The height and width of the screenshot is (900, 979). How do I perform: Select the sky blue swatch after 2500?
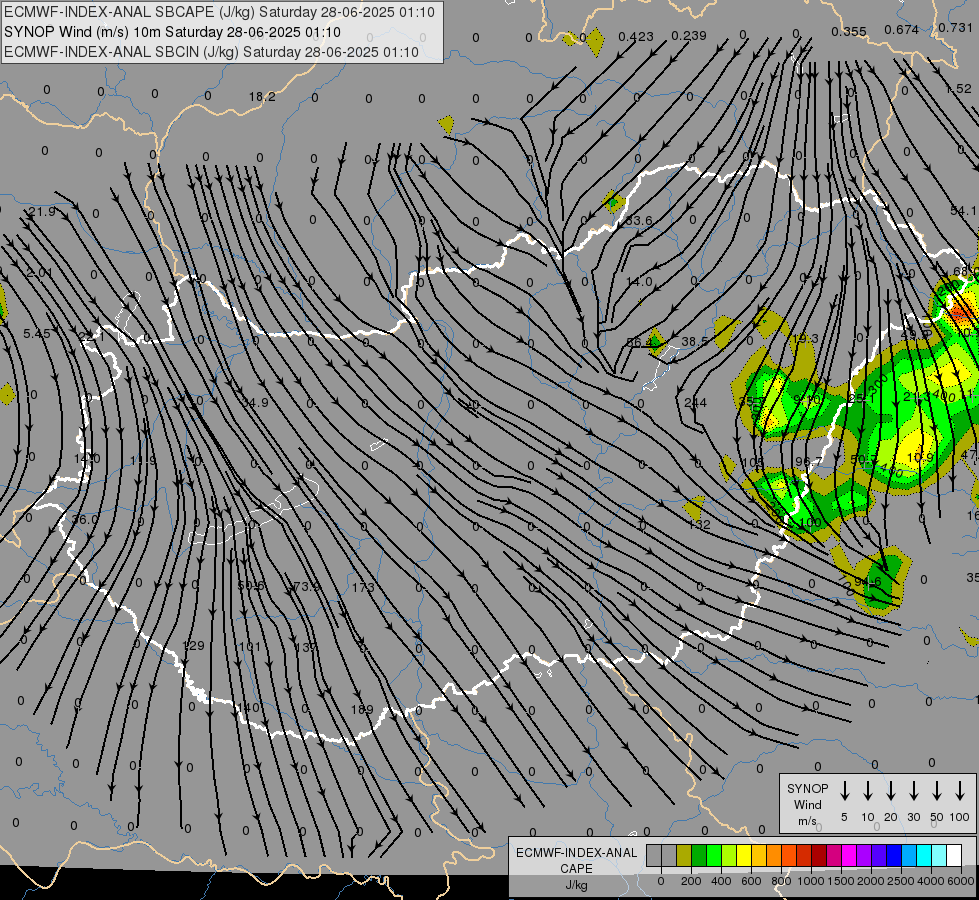(908, 856)
